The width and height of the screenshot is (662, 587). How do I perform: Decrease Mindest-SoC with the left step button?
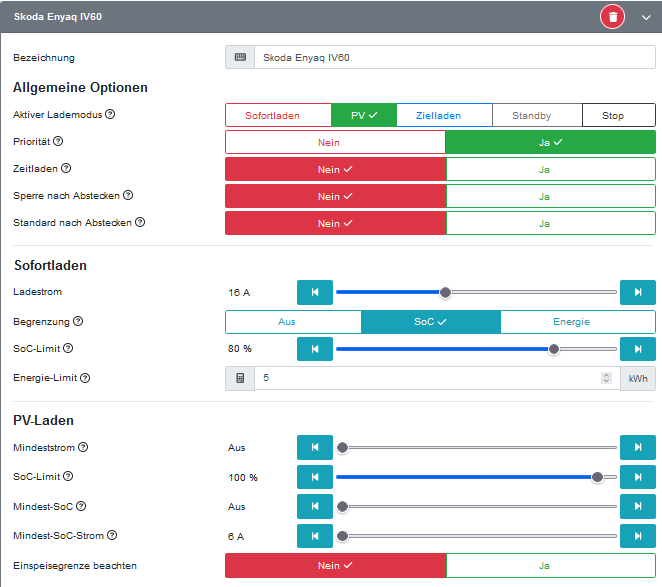[314, 507]
